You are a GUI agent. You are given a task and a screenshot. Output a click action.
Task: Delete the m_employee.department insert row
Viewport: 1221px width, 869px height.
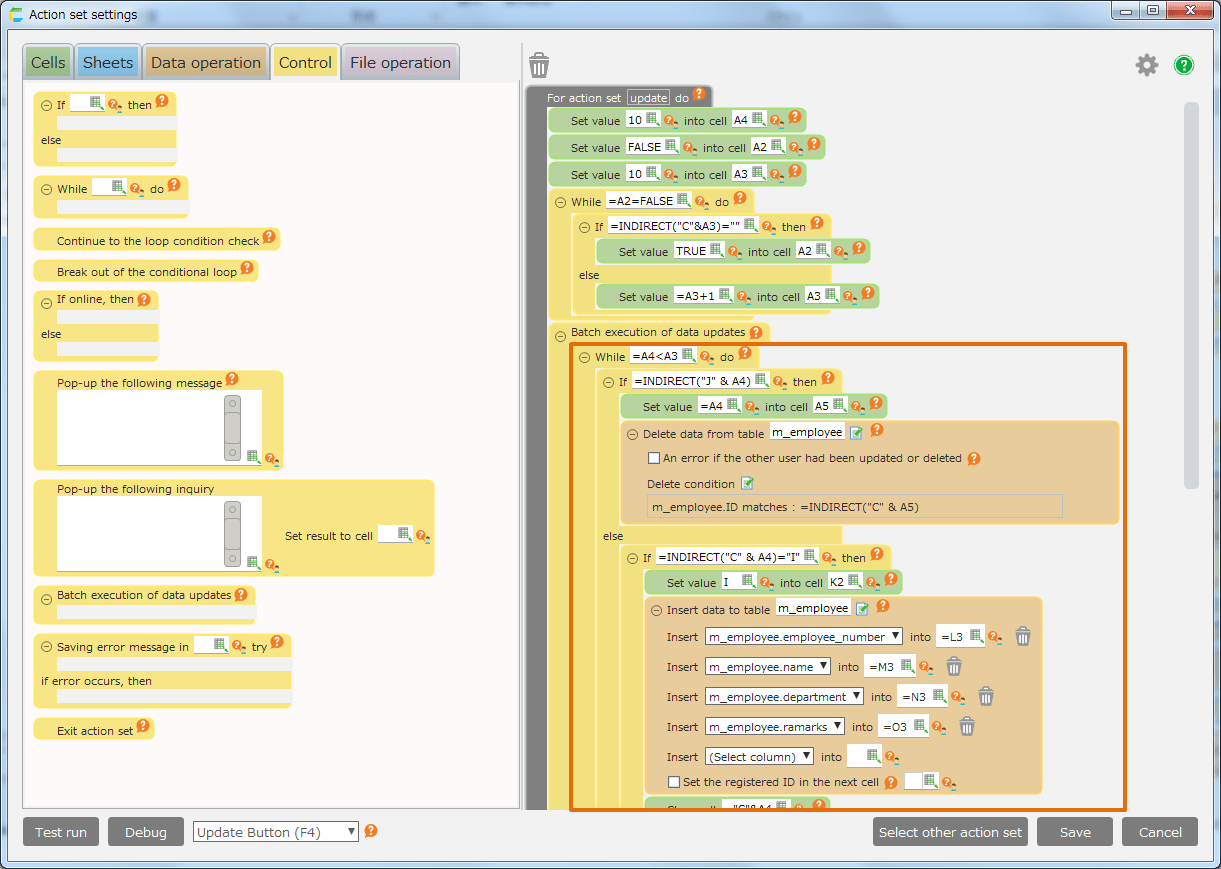(x=986, y=696)
